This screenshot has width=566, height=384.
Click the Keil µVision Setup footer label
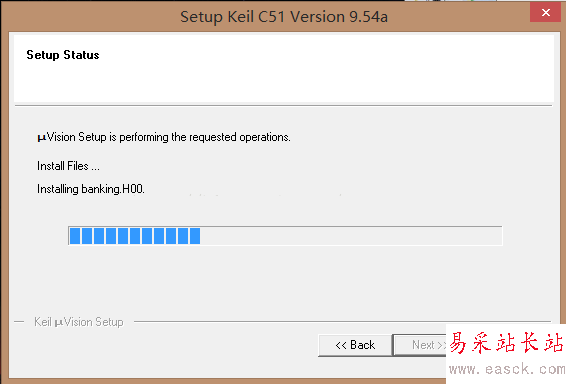point(79,322)
